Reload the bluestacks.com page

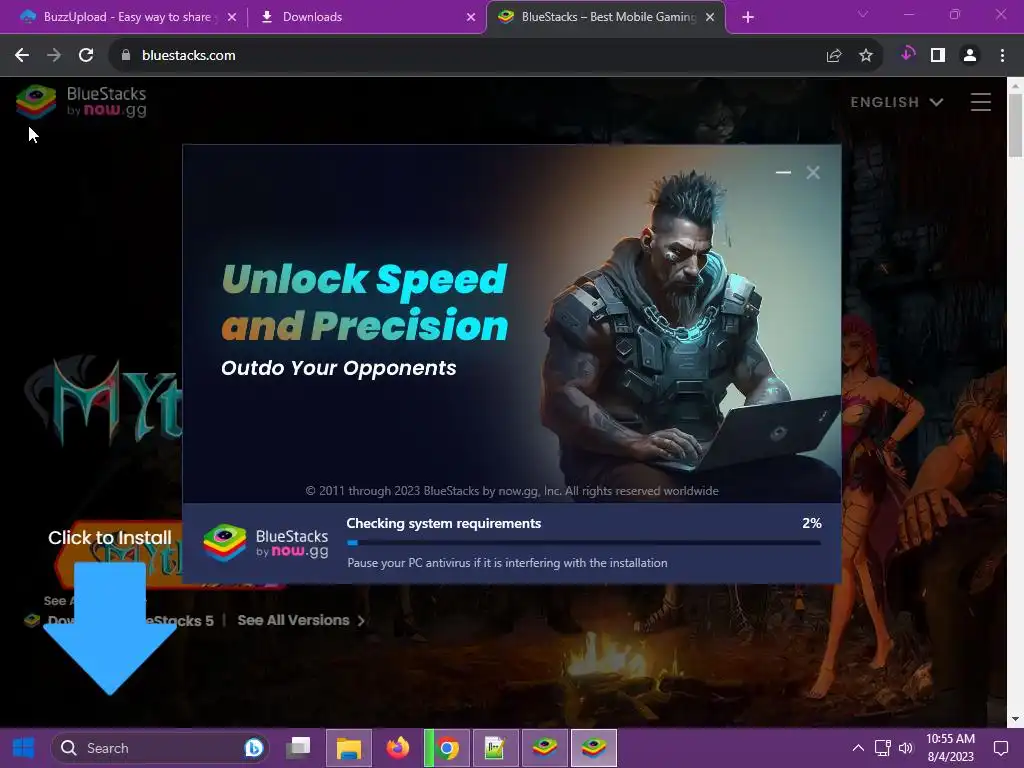point(86,56)
